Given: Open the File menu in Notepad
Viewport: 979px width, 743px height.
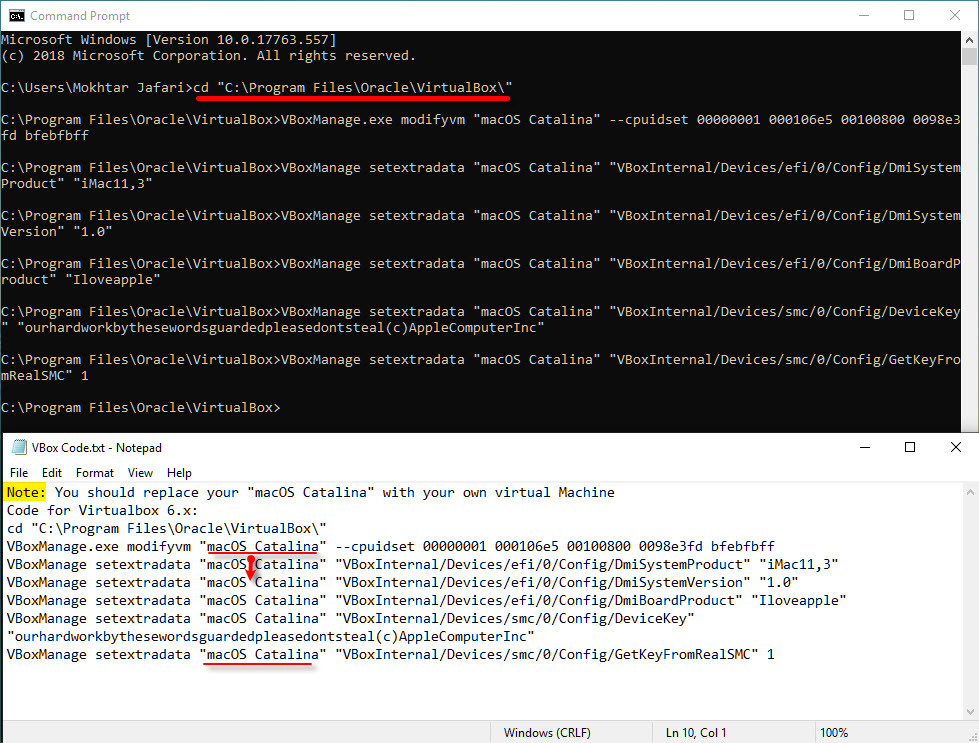Looking at the screenshot, I should point(19,473).
